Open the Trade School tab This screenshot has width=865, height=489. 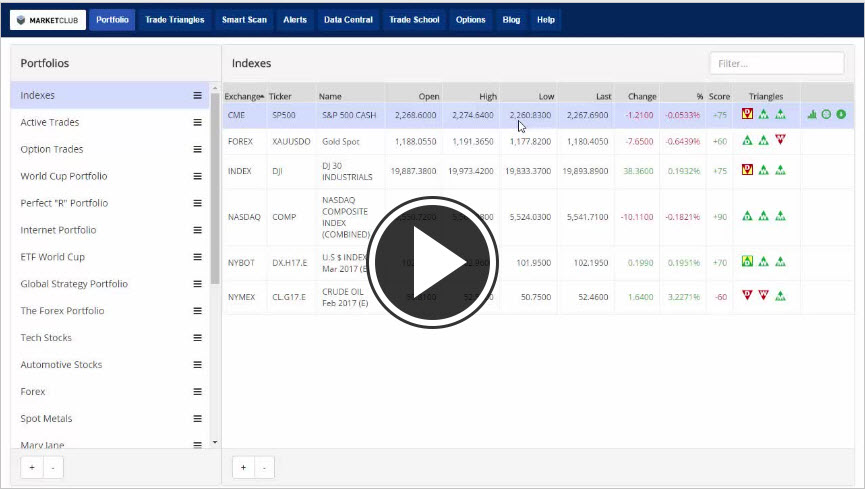tap(414, 20)
